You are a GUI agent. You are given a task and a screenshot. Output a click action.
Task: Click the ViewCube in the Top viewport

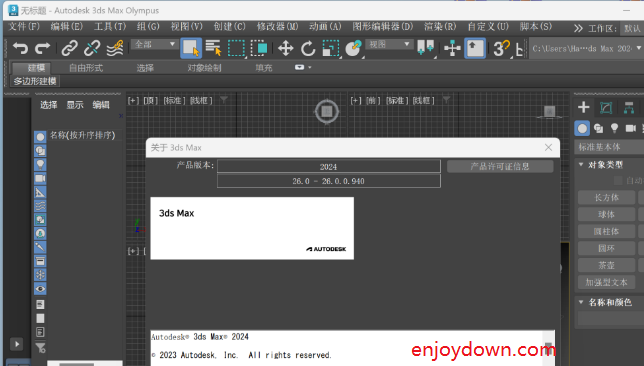coord(327,111)
